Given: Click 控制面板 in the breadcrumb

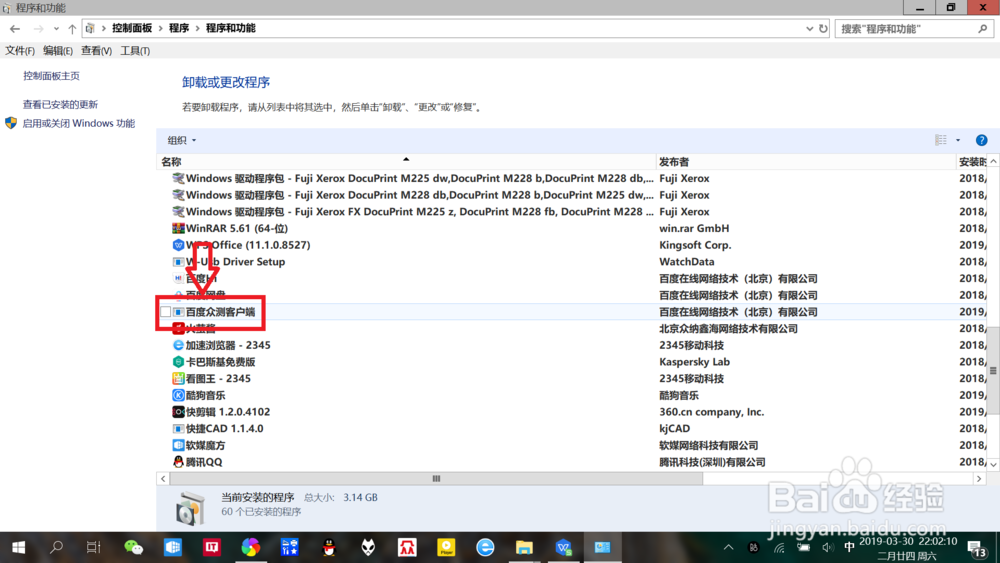Looking at the screenshot, I should coord(132,29).
